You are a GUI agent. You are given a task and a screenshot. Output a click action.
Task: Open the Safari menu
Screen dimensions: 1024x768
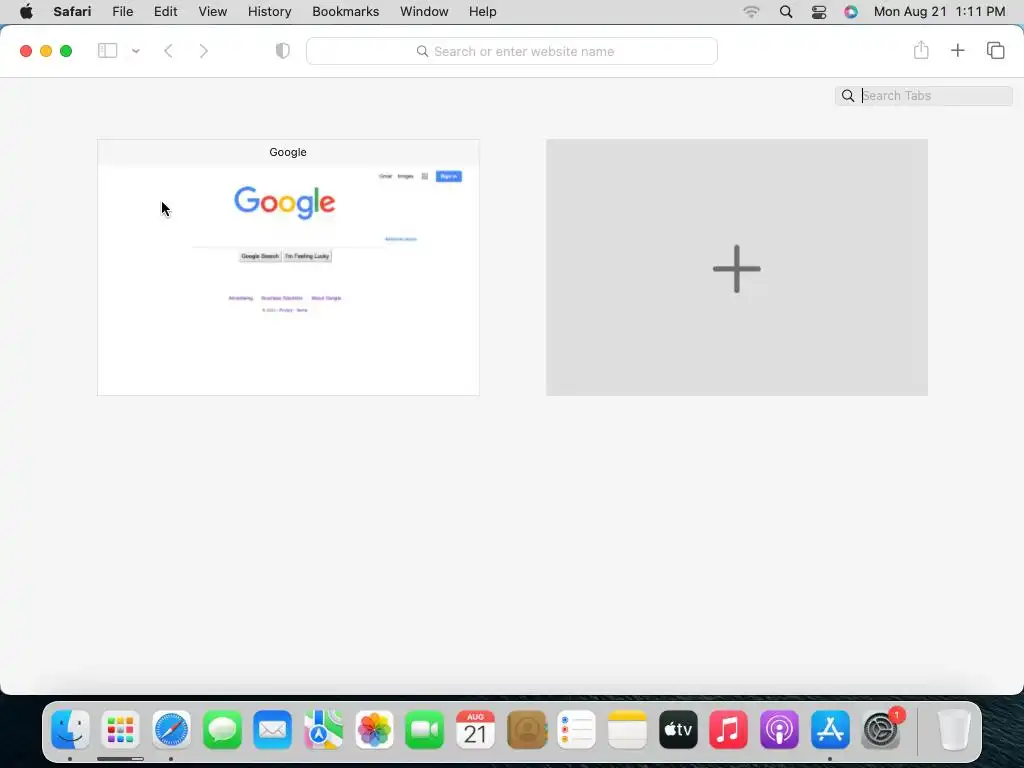click(x=72, y=11)
